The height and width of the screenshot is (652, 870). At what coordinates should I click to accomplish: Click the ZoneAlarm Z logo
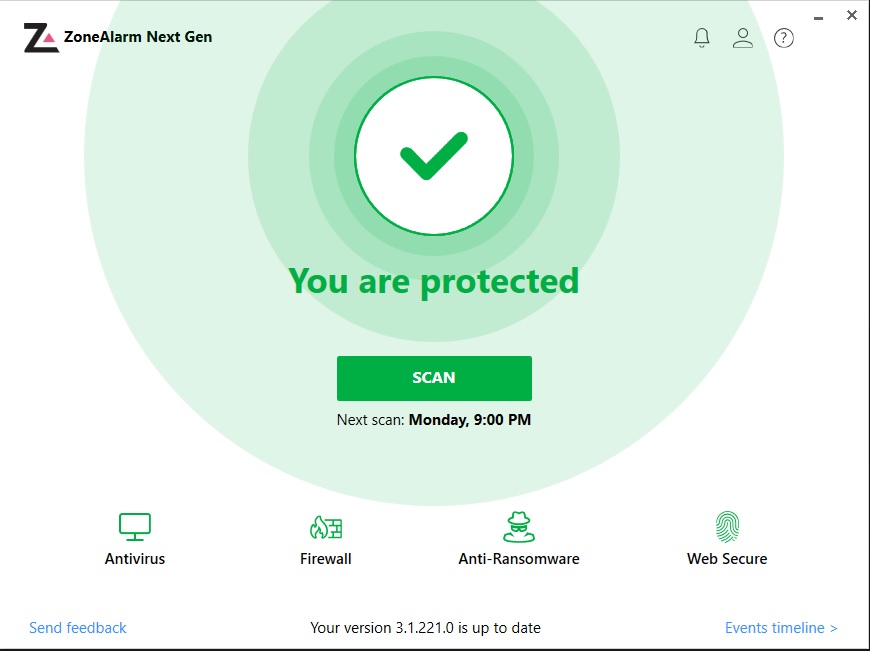tap(41, 38)
